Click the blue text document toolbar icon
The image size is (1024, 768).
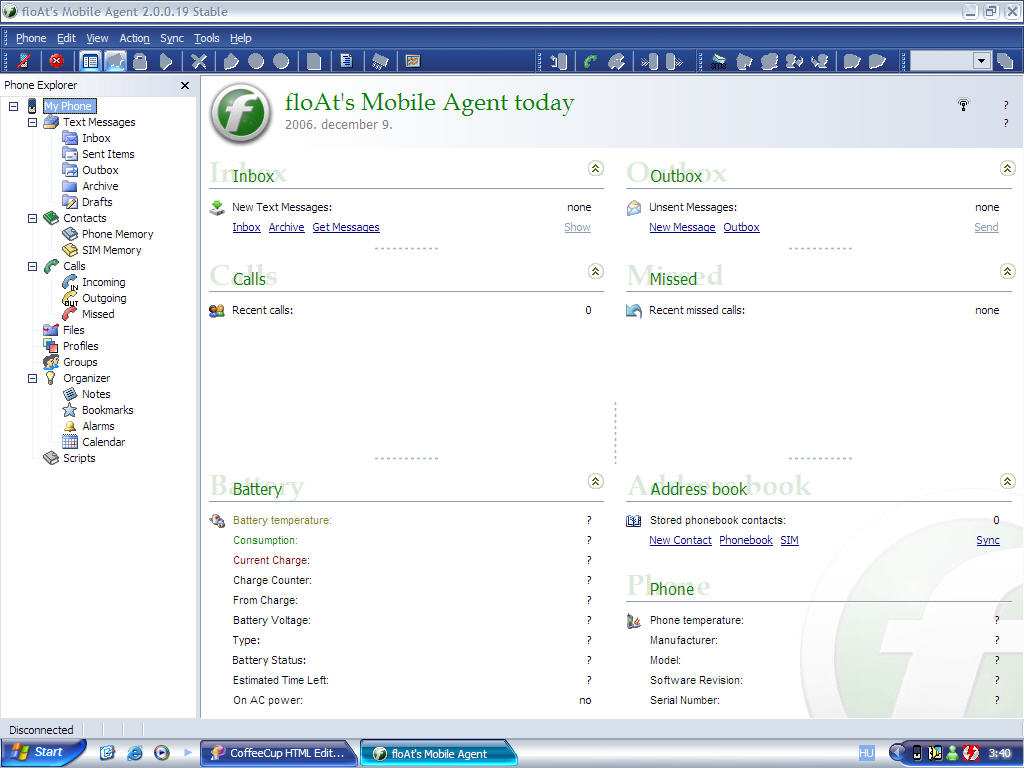(x=346, y=61)
